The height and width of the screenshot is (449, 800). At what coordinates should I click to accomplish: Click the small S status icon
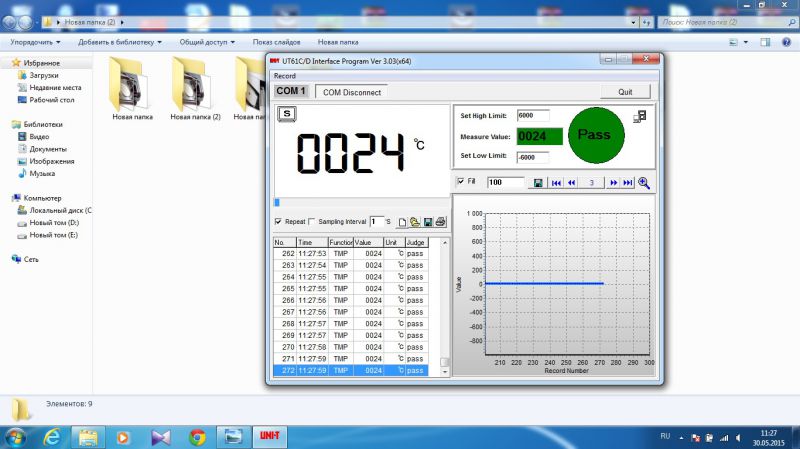287,114
